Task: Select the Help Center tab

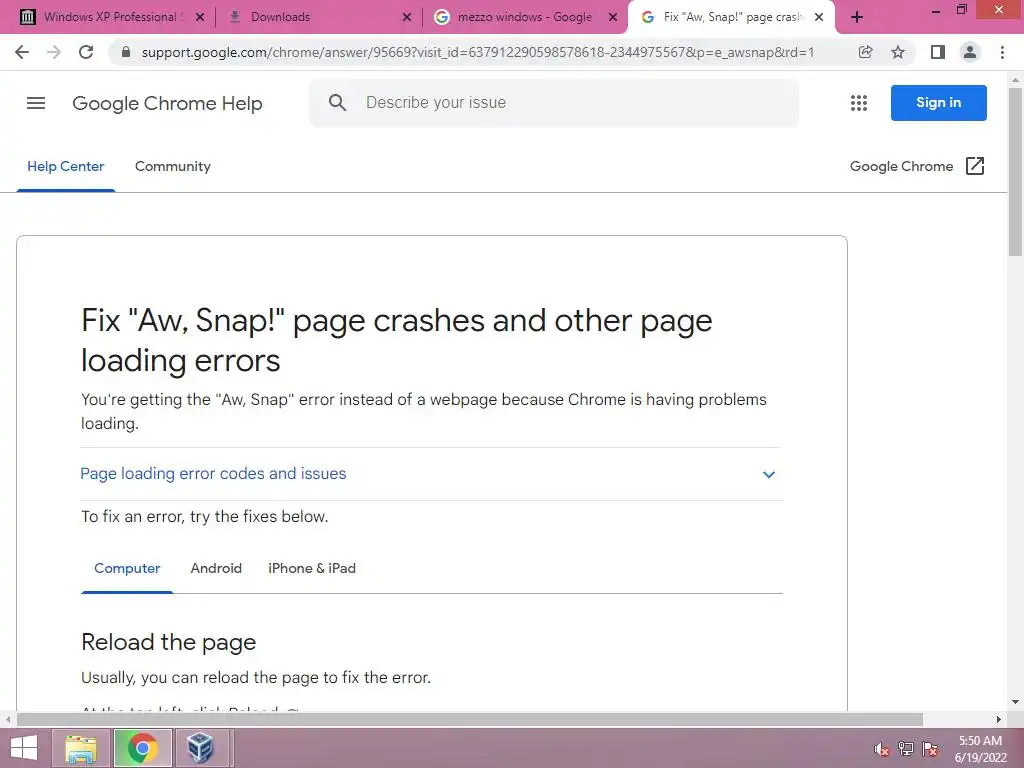Action: click(65, 167)
